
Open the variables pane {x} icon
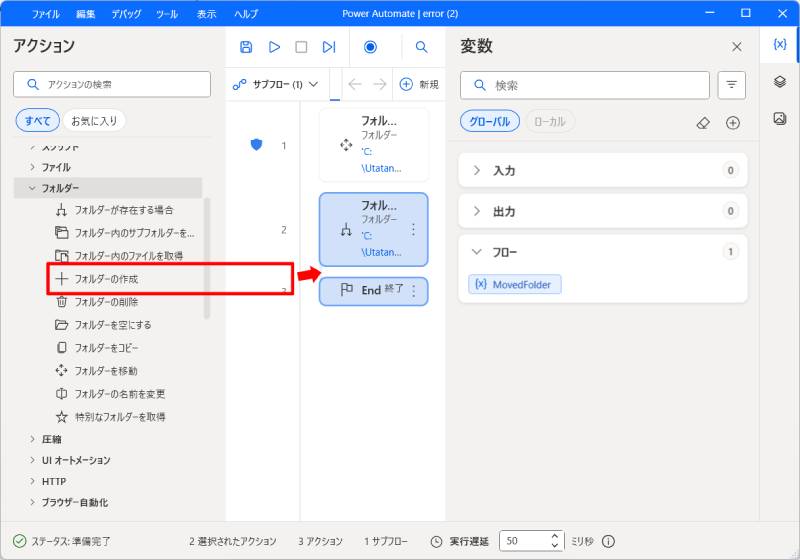tap(780, 44)
